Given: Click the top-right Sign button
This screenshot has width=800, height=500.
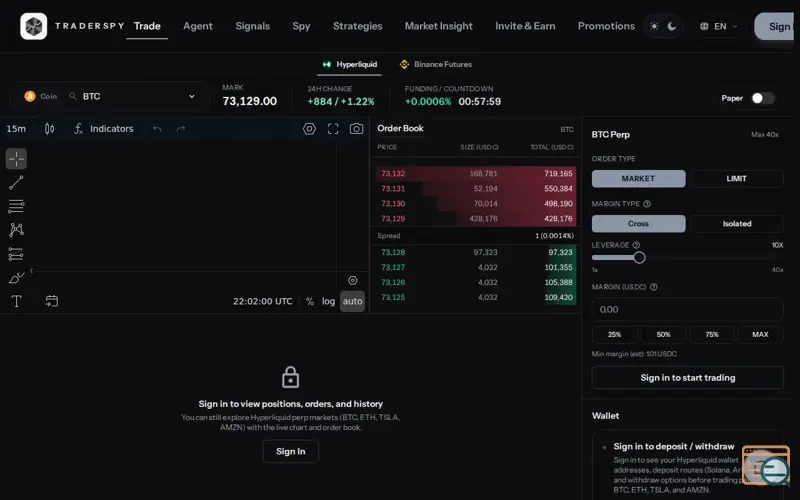Looking at the screenshot, I should (774, 27).
